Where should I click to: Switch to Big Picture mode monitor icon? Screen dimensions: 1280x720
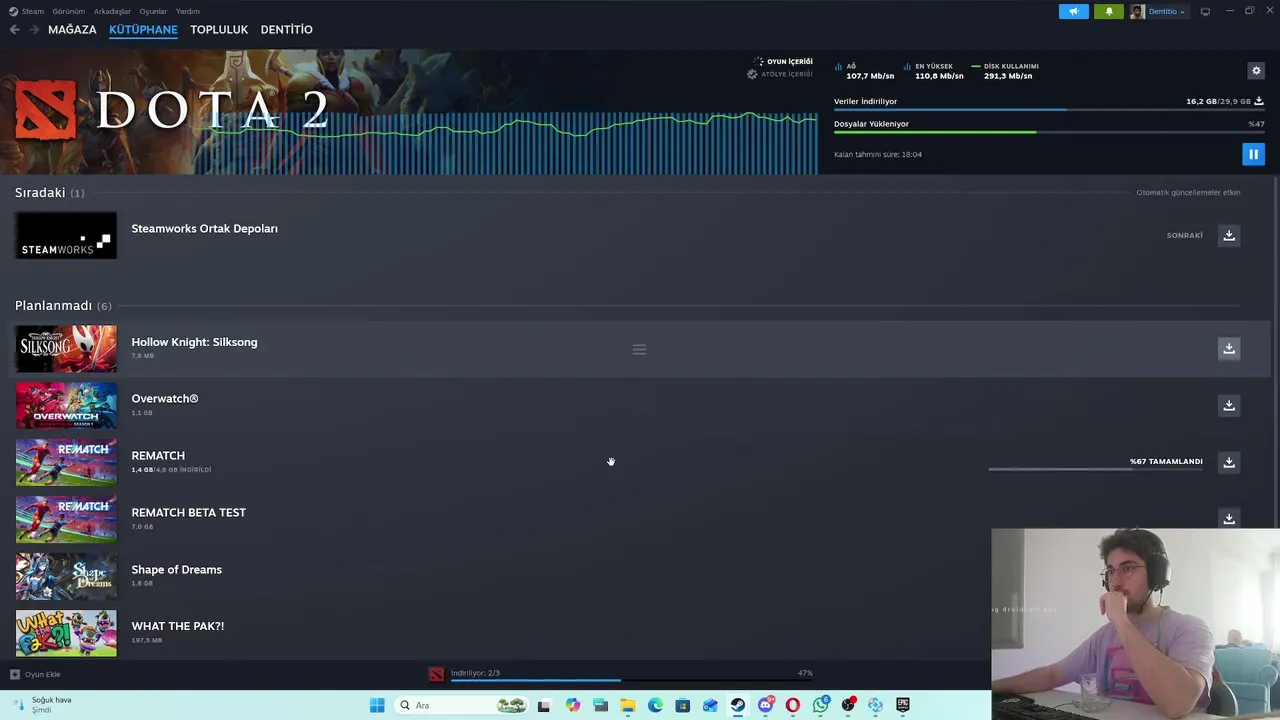pyautogui.click(x=1205, y=11)
